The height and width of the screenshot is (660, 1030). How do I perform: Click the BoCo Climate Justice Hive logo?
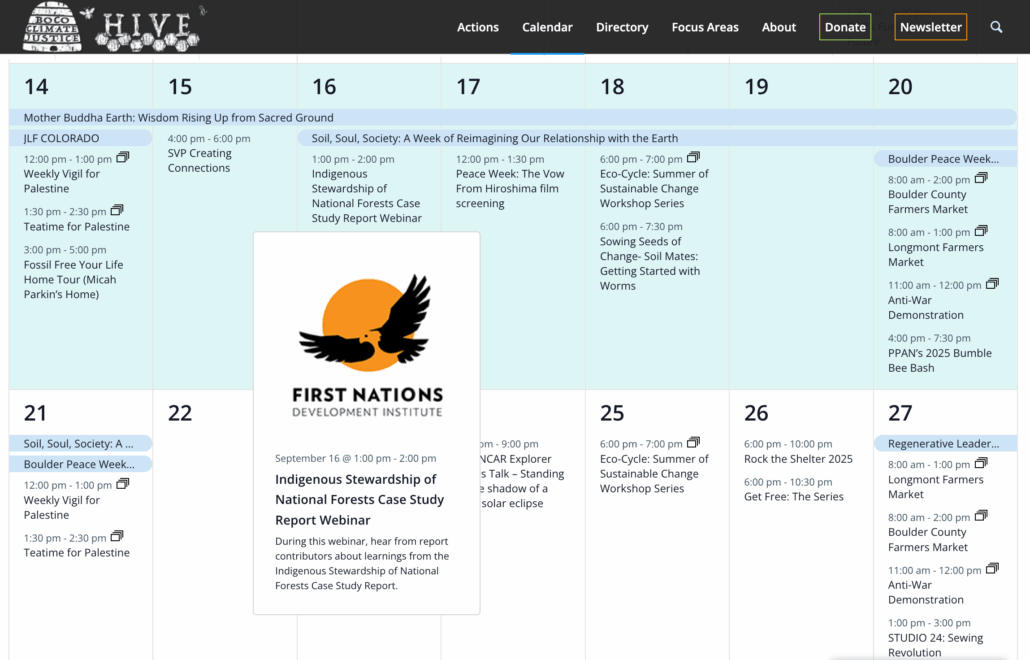(x=110, y=27)
